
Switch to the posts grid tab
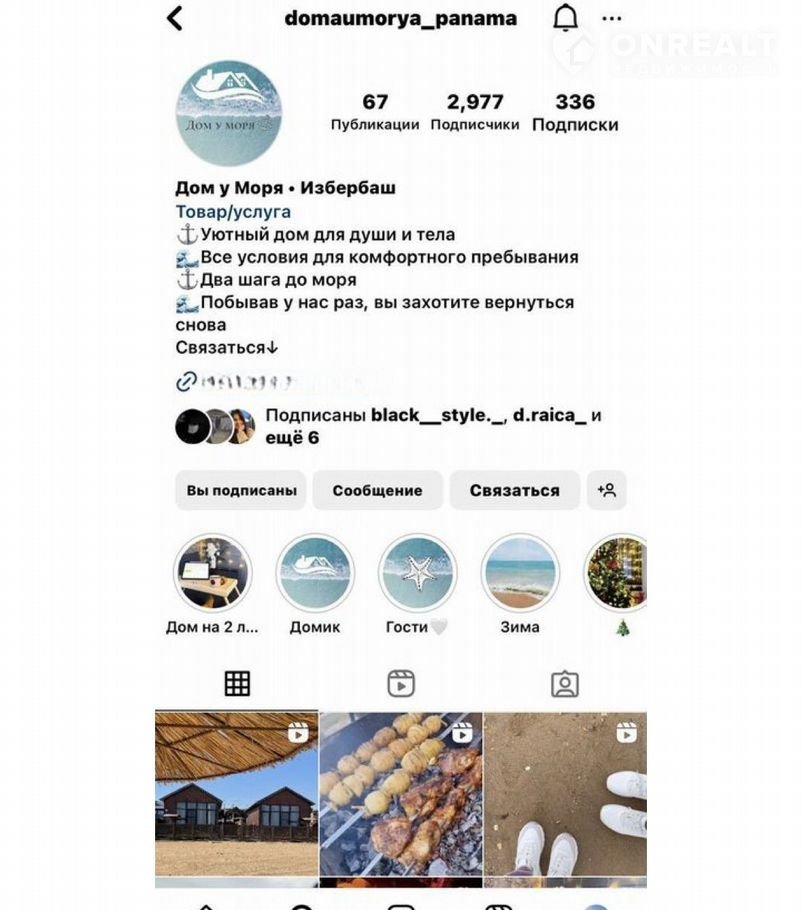click(237, 684)
